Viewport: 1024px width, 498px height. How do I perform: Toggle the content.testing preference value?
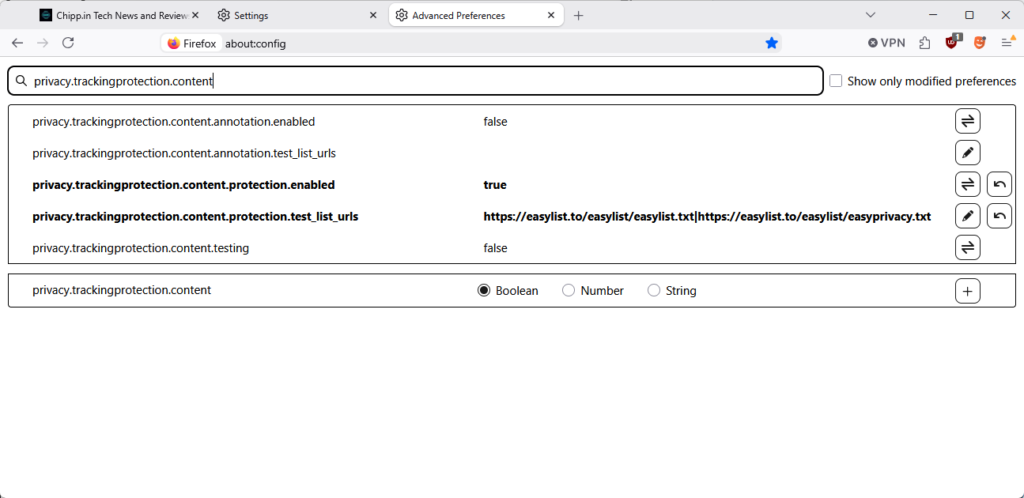(967, 247)
